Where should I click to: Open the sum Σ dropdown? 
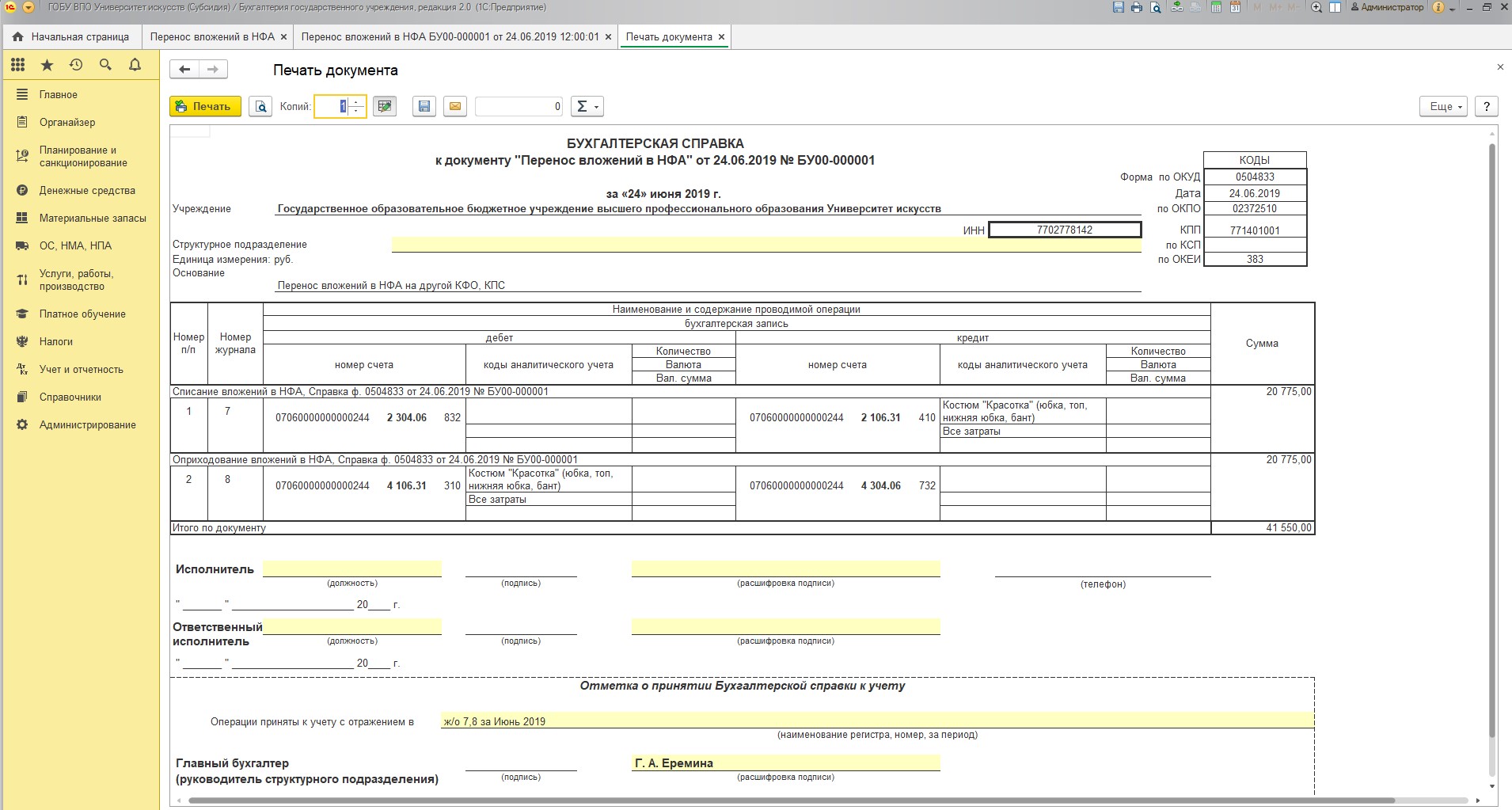click(x=587, y=106)
